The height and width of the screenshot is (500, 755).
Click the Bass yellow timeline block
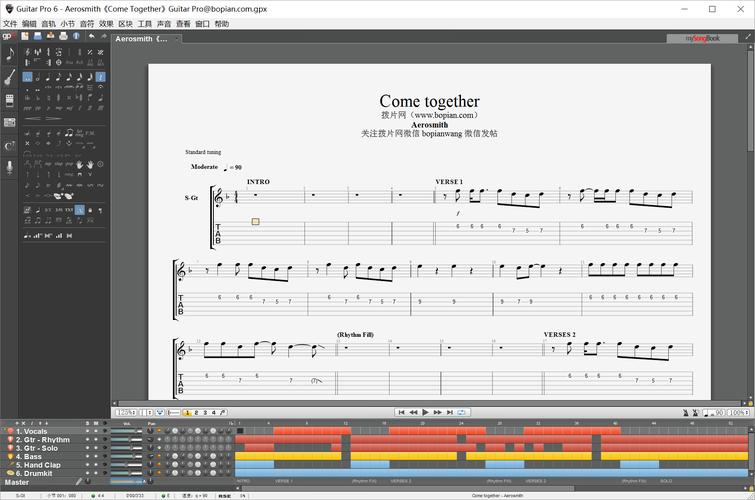pyautogui.click(x=288, y=456)
